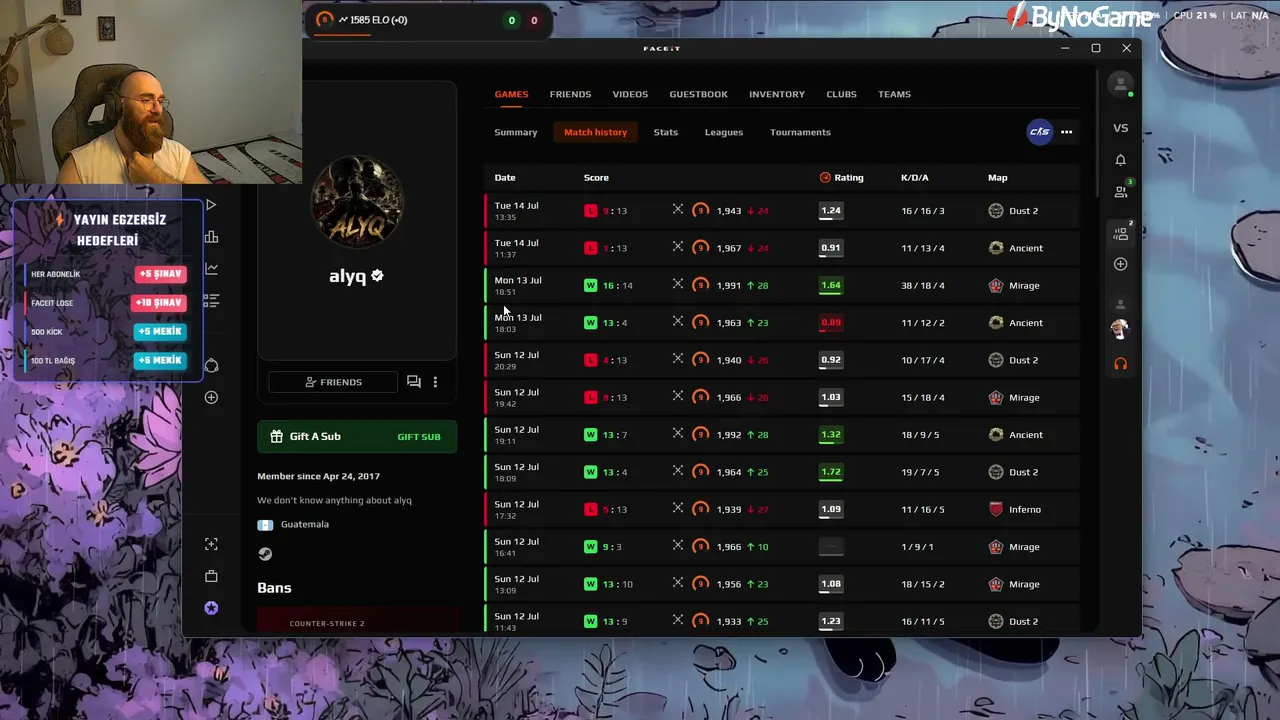Click the Guatemala country label
The width and height of the screenshot is (1280, 720).
(x=304, y=524)
